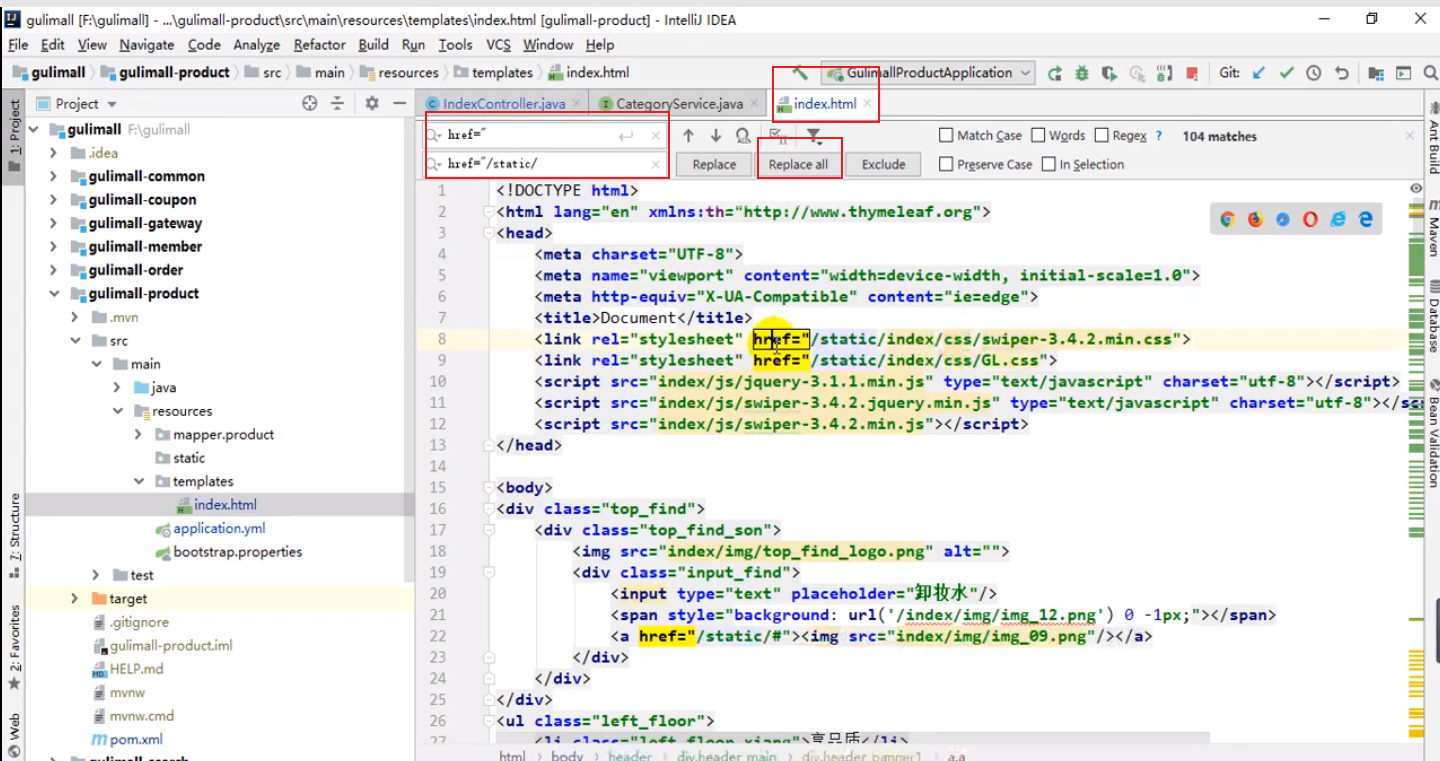Click the Exclude button
The height and width of the screenshot is (761, 1440).
pyautogui.click(x=884, y=165)
